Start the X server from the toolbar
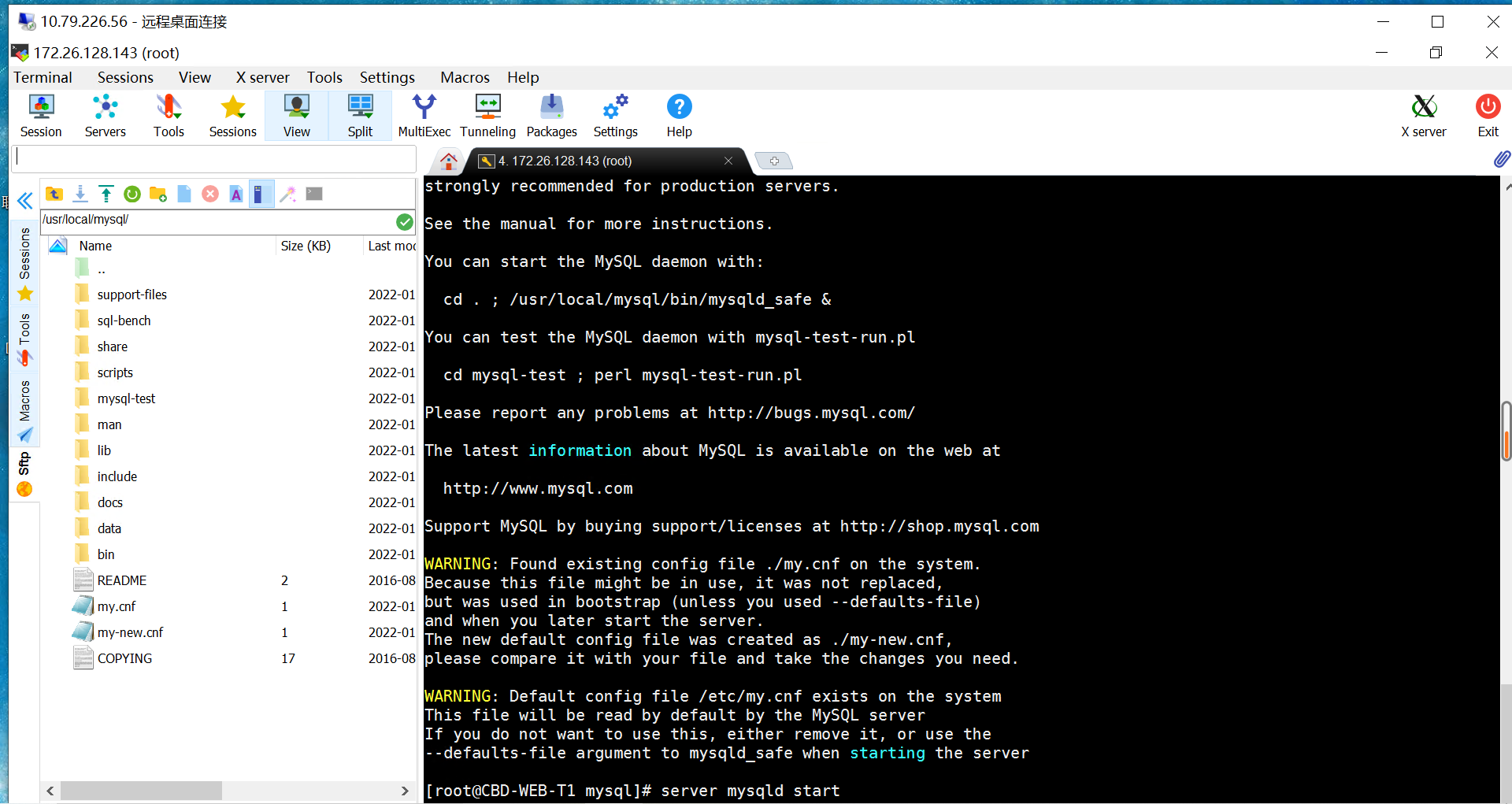The height and width of the screenshot is (804, 1512). coord(1424,115)
